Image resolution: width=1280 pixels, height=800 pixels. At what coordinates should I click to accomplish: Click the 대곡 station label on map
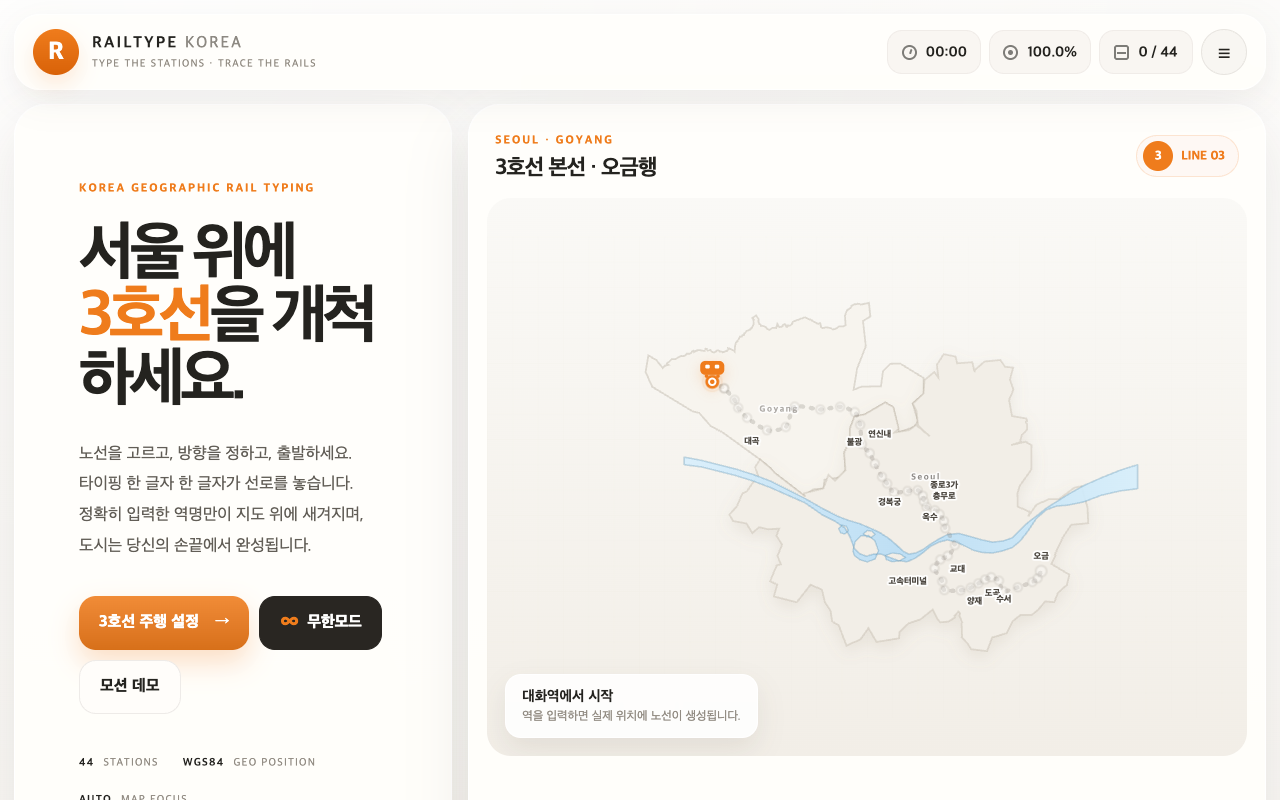coord(751,441)
